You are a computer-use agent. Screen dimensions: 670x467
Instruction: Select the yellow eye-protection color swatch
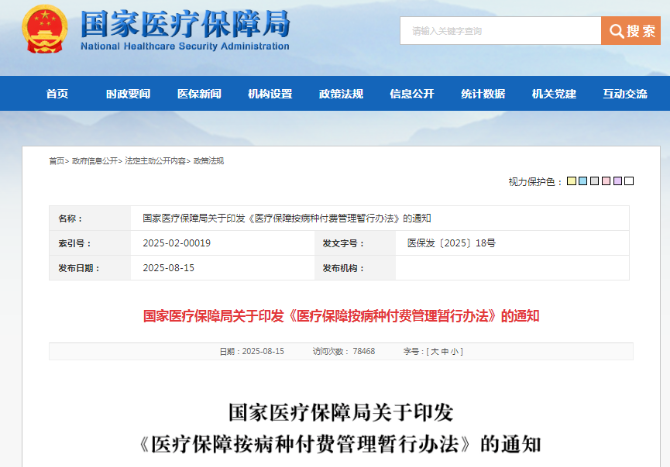pos(571,181)
